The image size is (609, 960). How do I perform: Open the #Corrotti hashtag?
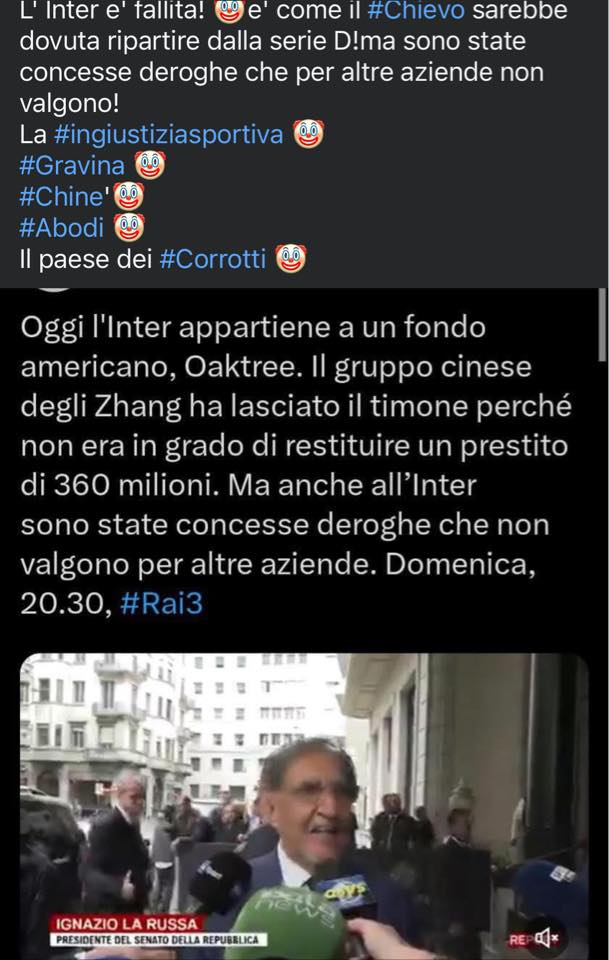tap(213, 259)
